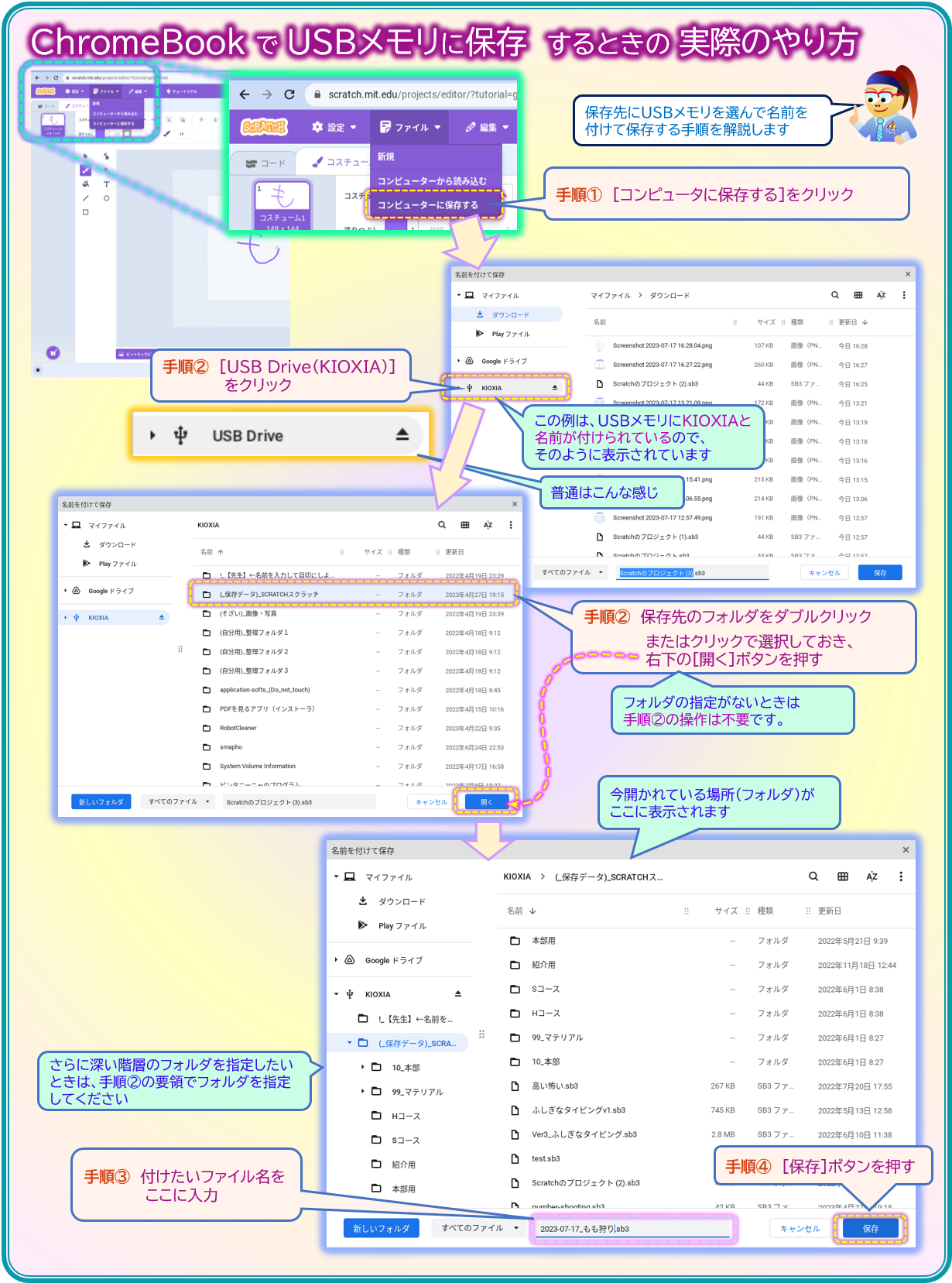This screenshot has height=1283, width=952.
Task: Select the test.sb3 file row
Action: 705,1158
